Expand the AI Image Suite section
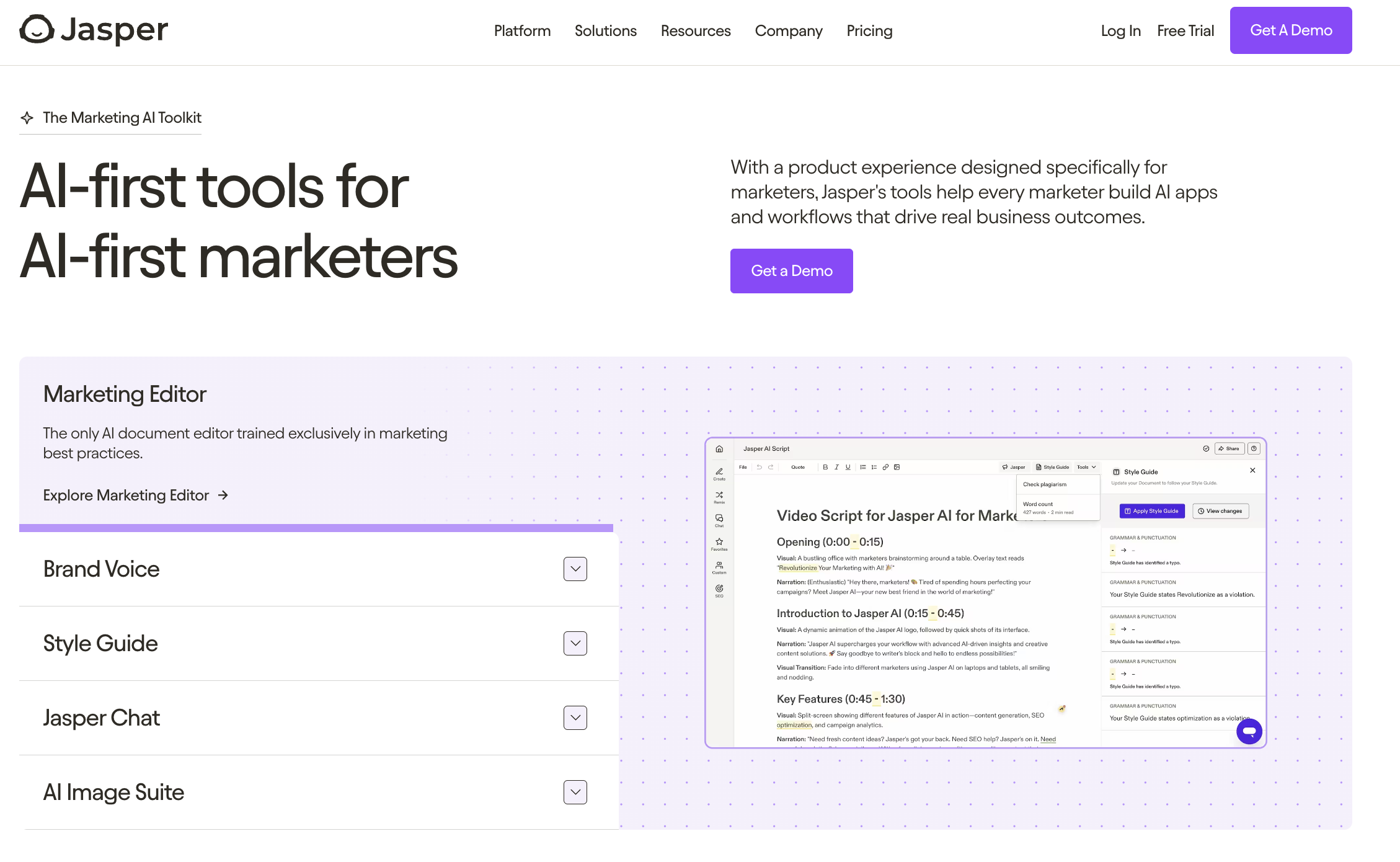The height and width of the screenshot is (862, 1400). tap(576, 791)
